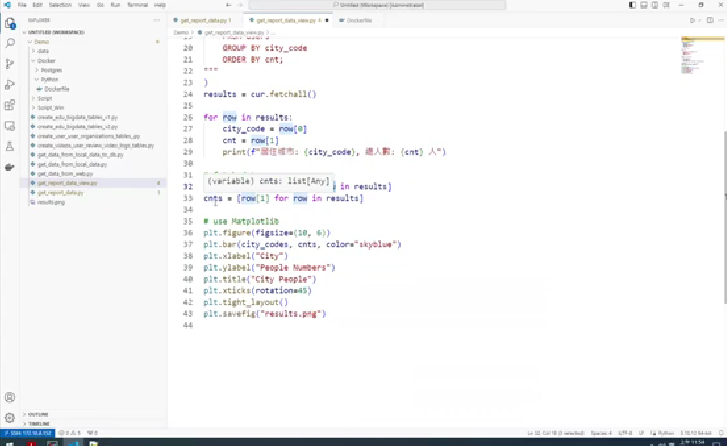The width and height of the screenshot is (727, 446).
Task: Click the UTF-8 encoding status item
Action: 625,433
